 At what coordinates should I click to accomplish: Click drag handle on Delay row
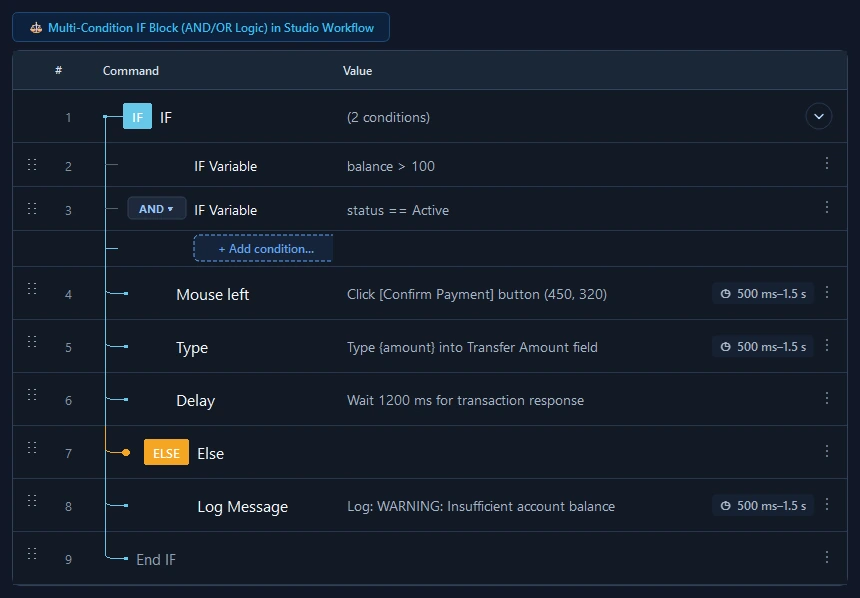pyautogui.click(x=32, y=394)
